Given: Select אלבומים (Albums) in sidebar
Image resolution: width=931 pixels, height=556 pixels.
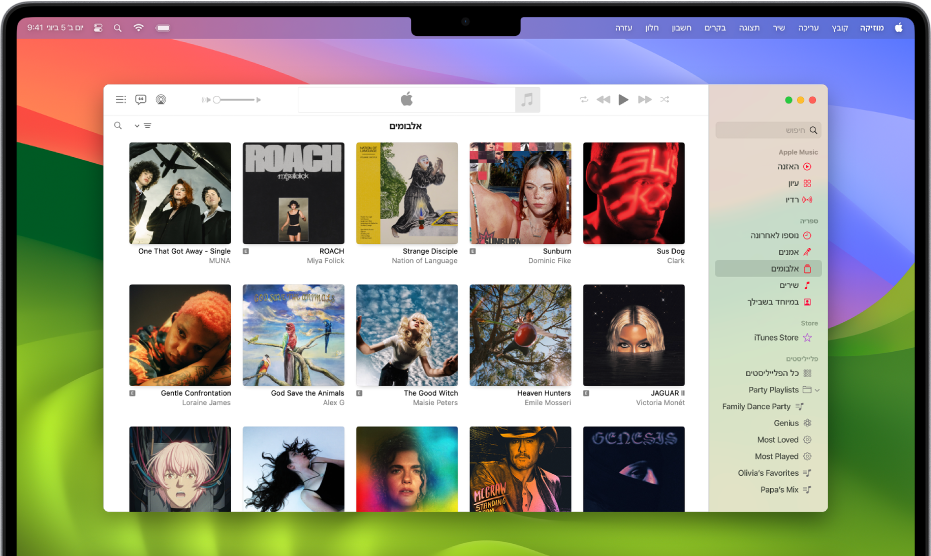Looking at the screenshot, I should (x=768, y=268).
